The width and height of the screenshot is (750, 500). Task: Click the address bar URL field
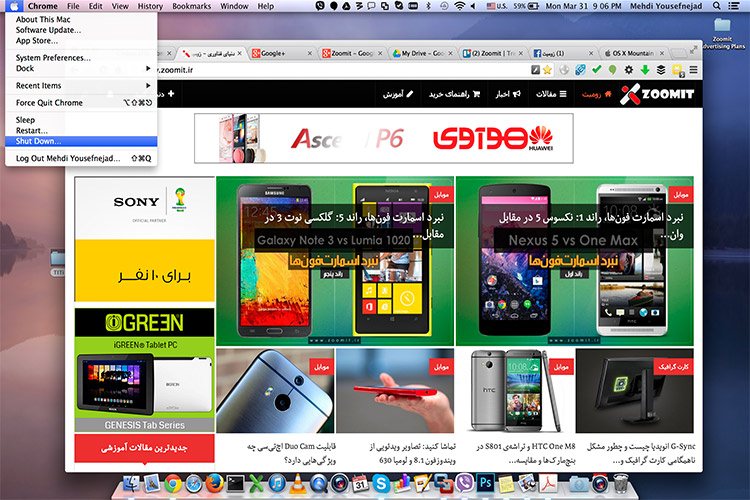tap(342, 70)
